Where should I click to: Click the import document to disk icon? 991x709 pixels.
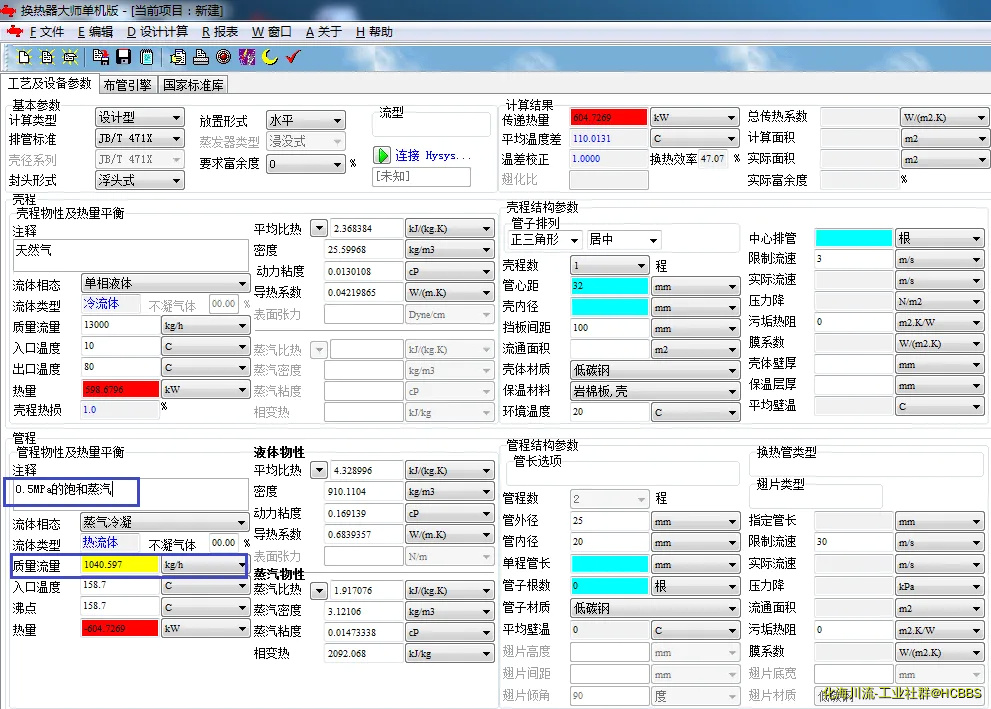click(100, 58)
